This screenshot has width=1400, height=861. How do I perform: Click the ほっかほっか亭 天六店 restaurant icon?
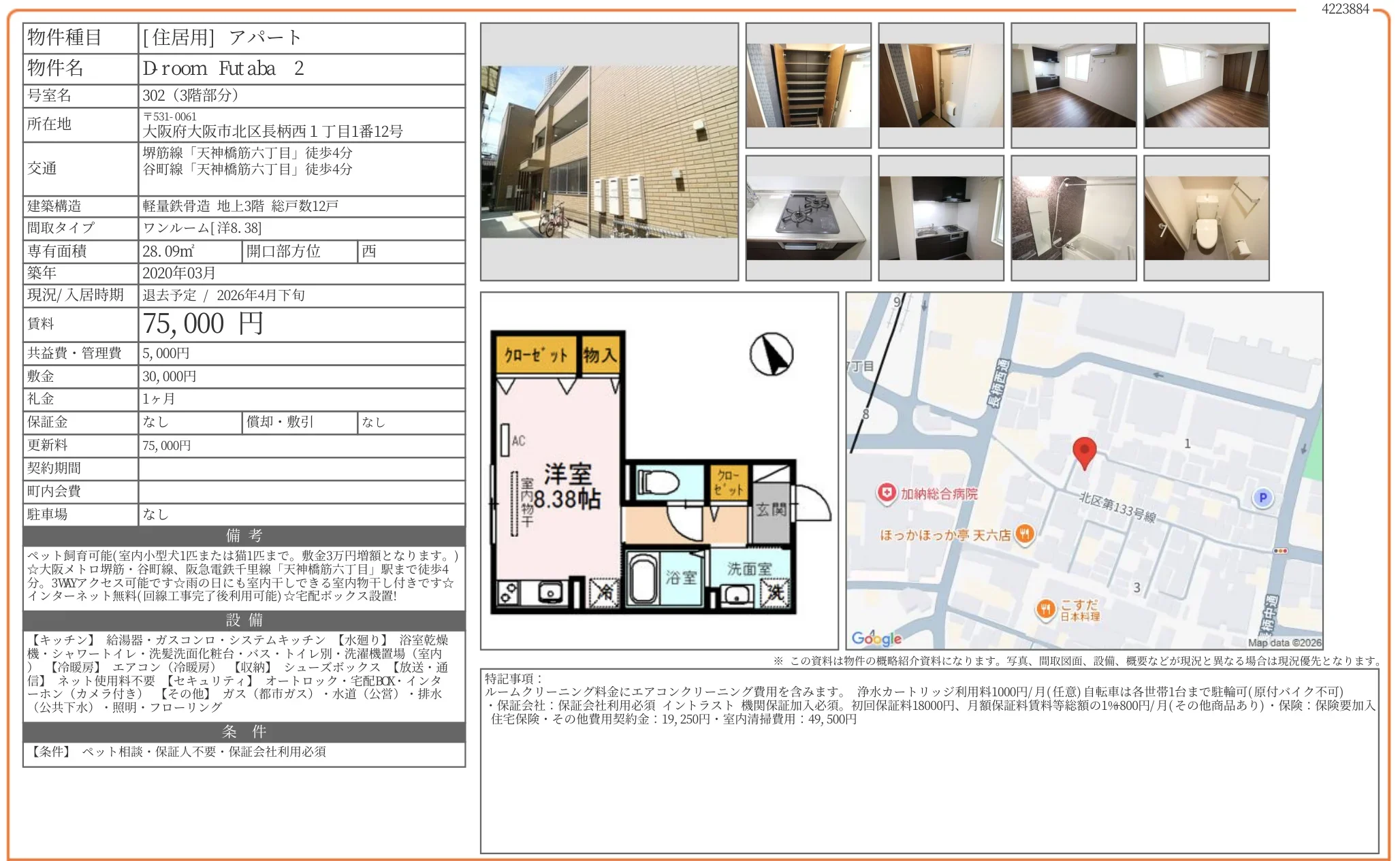(x=1023, y=534)
